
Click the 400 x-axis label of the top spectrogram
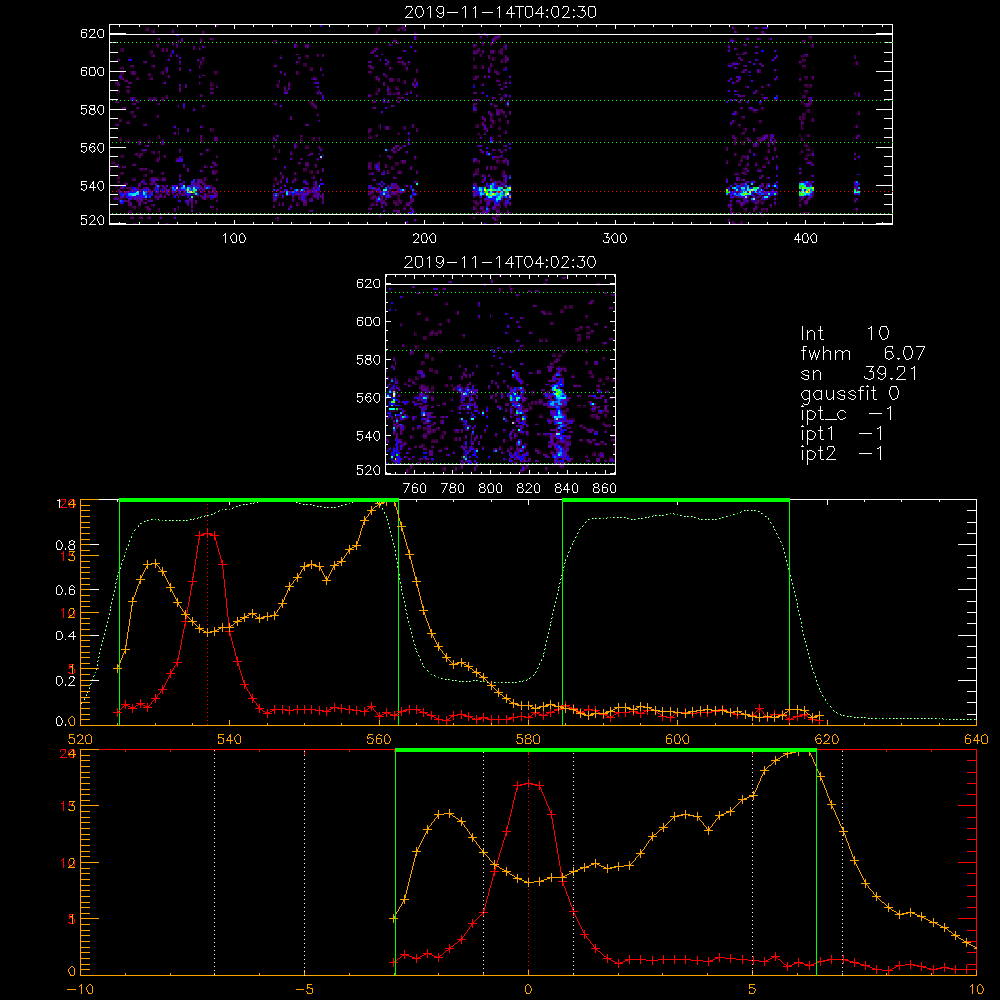[x=805, y=239]
